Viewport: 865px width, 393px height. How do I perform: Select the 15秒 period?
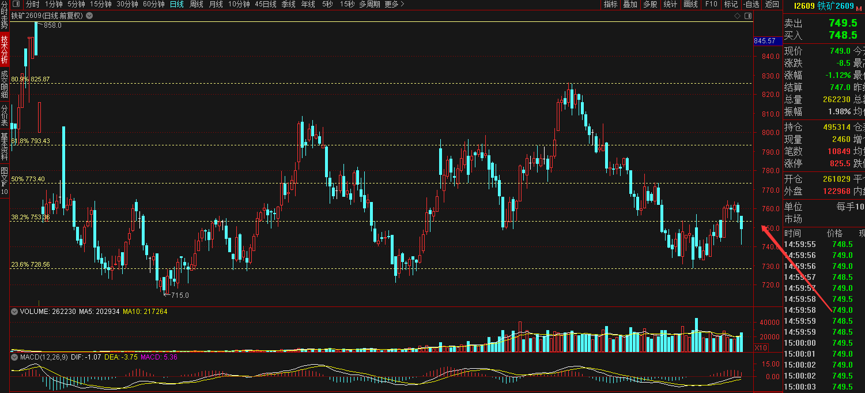(x=347, y=4)
